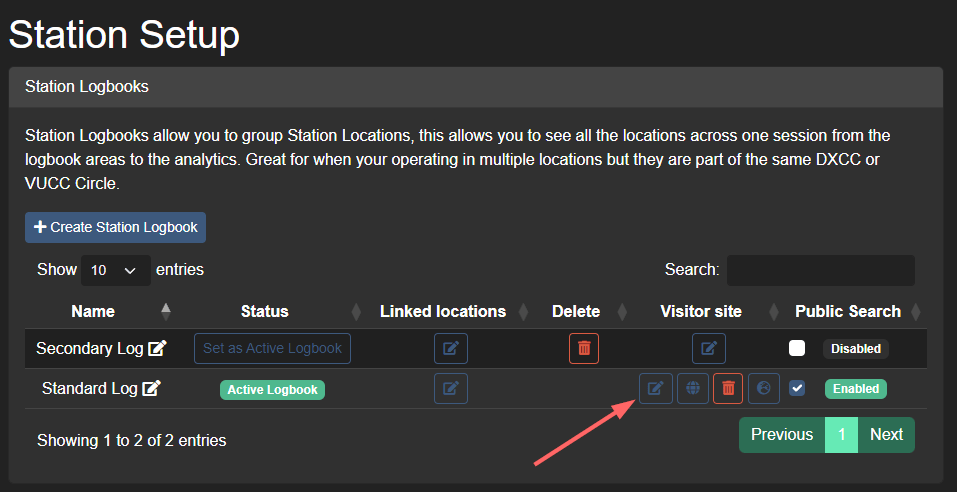Sort table by Public Search column

click(x=848, y=311)
